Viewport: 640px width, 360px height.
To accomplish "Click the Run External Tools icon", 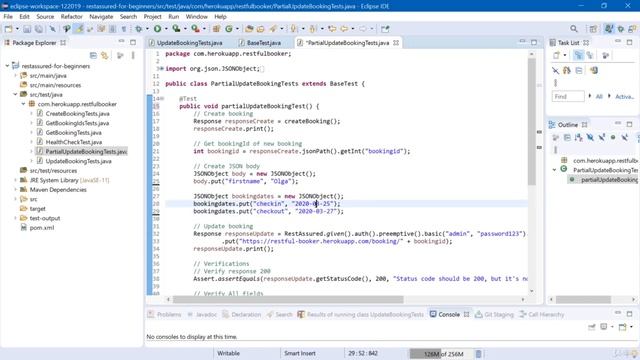I will (196, 29).
